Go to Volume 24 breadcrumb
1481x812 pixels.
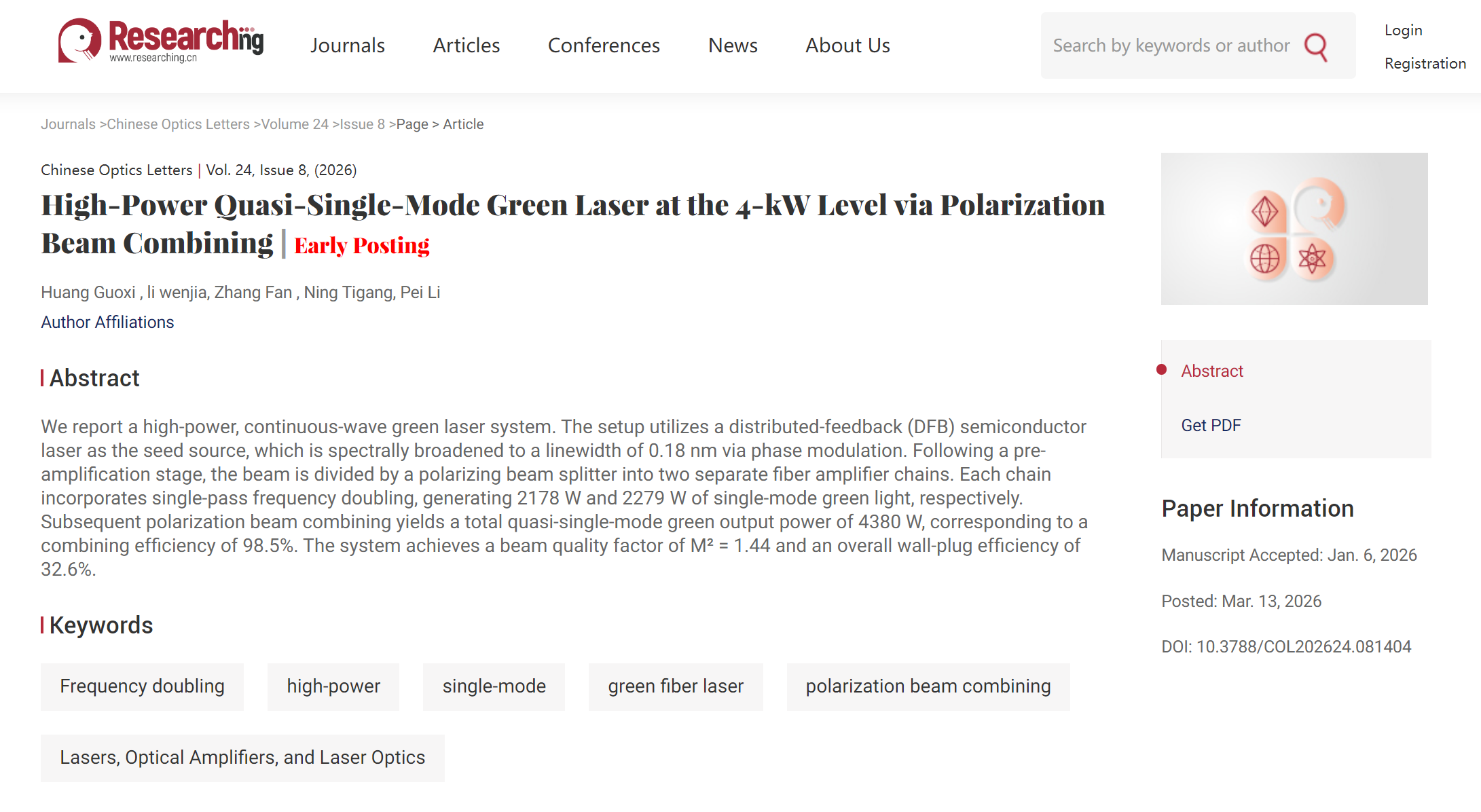pyautogui.click(x=295, y=124)
